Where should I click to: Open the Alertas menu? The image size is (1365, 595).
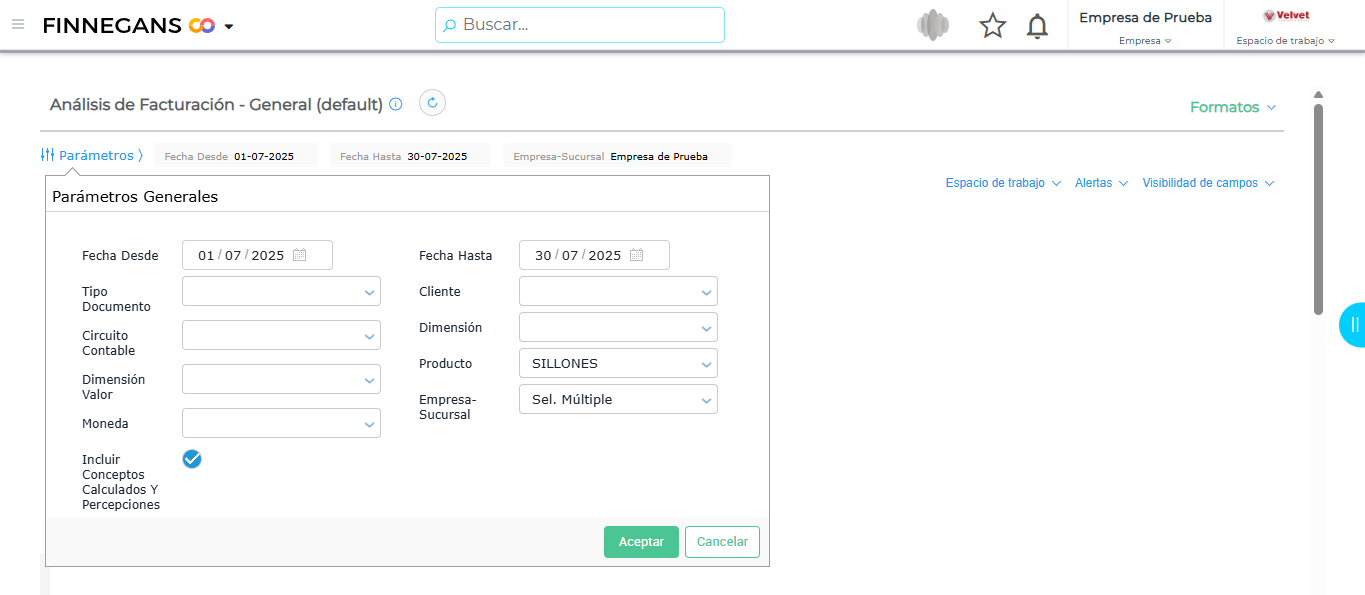[x=1101, y=183]
